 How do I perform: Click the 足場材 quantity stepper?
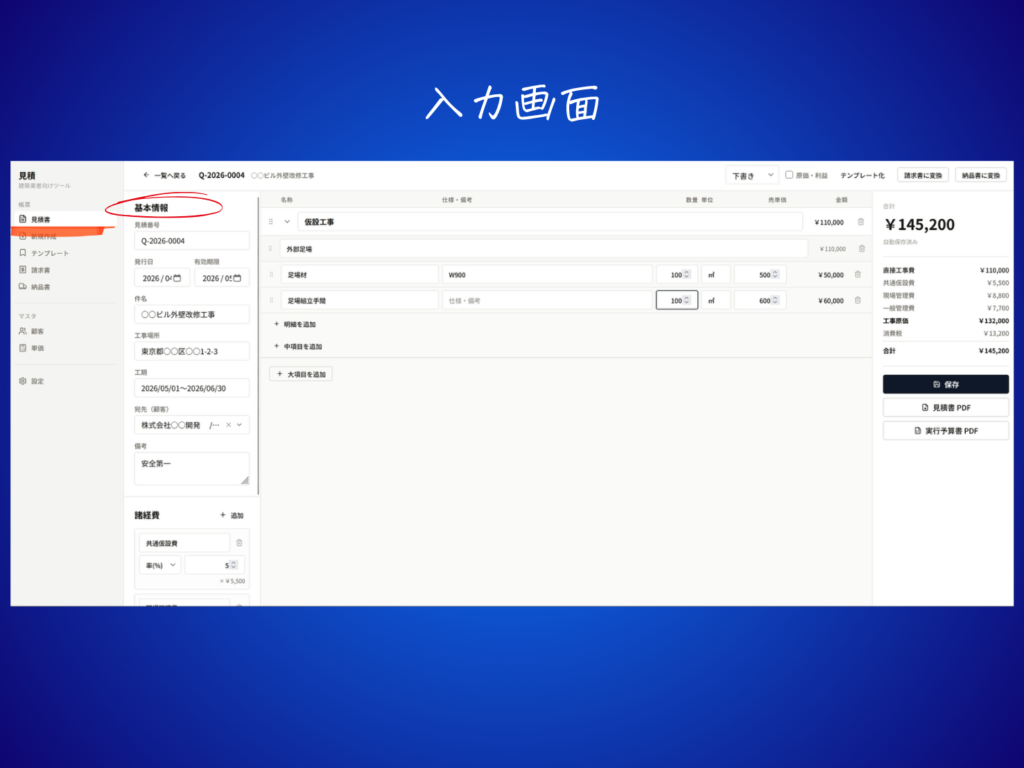pyautogui.click(x=687, y=274)
